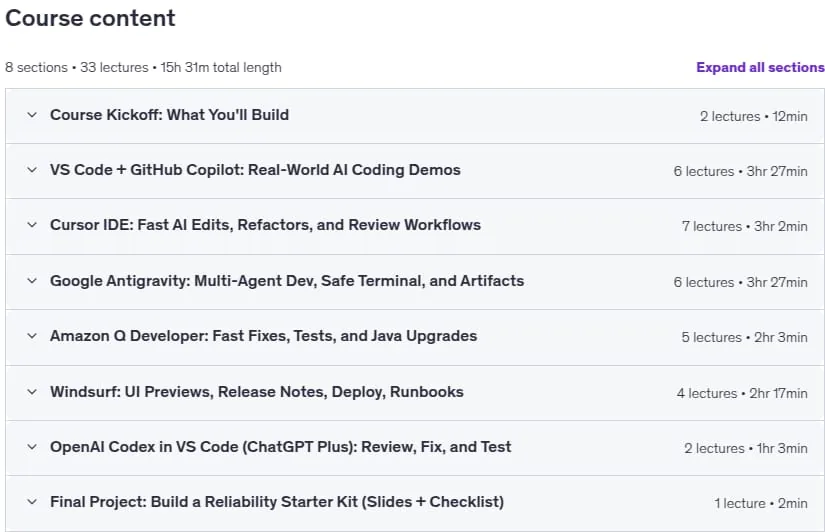Click Expand all sections link
This screenshot has height=532, width=825.
pyautogui.click(x=760, y=67)
